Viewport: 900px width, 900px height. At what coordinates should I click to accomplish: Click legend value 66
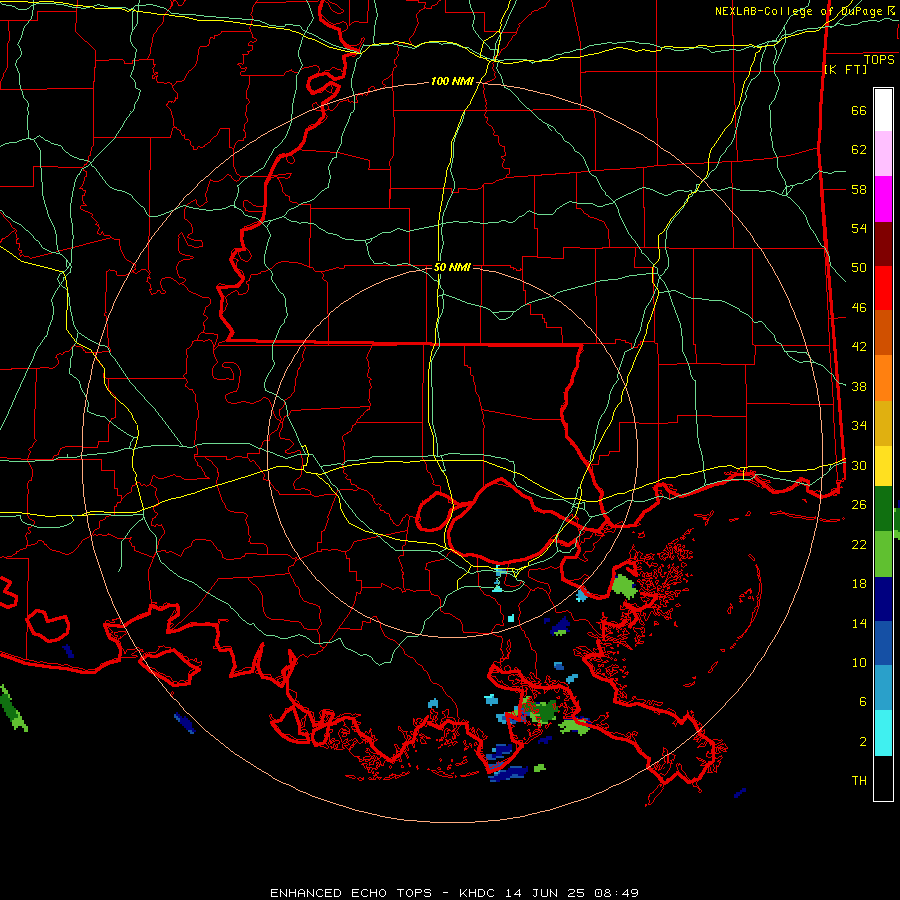[x=859, y=111]
